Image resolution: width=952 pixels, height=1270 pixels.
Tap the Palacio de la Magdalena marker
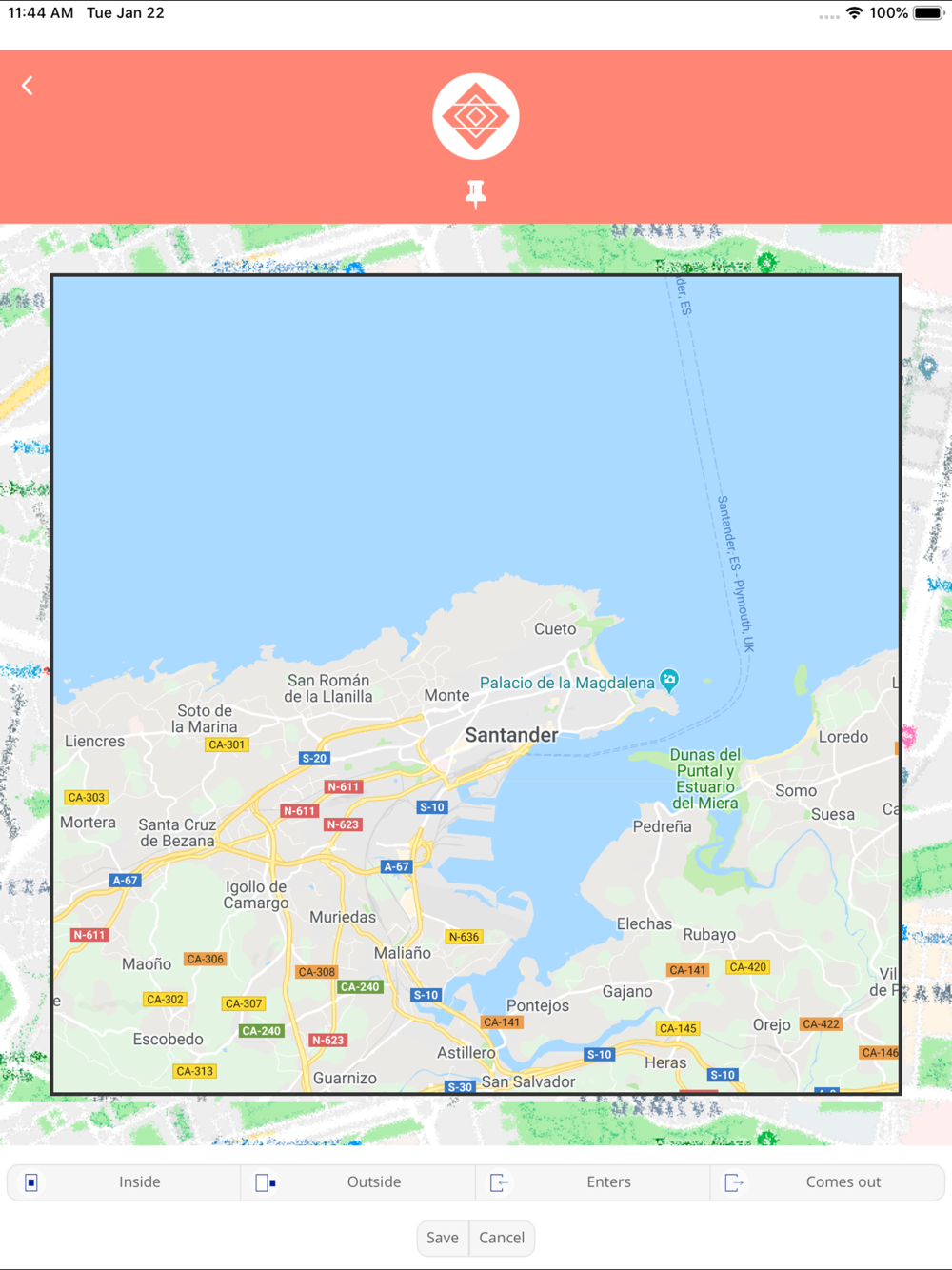pos(669,680)
